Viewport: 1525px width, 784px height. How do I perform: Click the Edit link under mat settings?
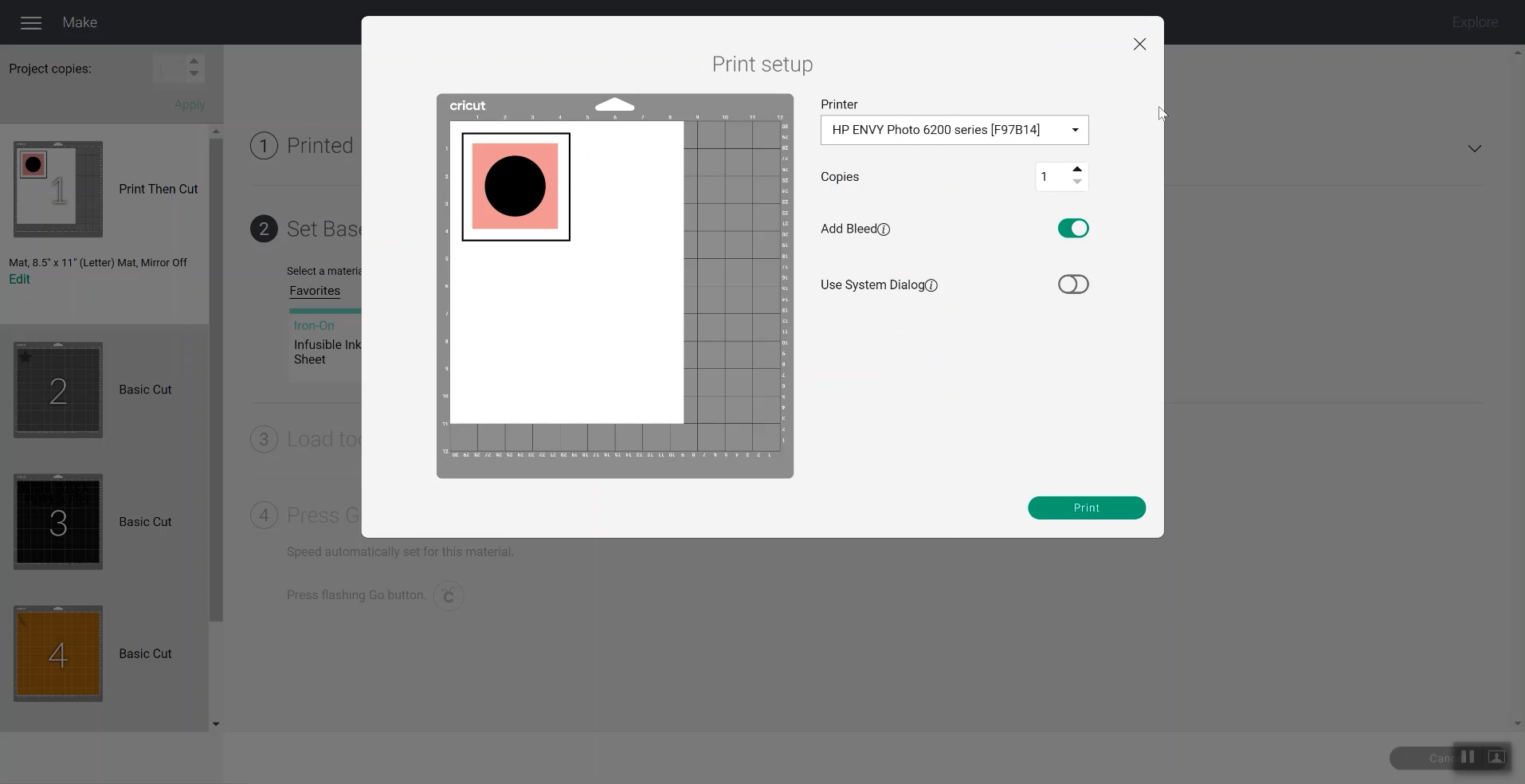pyautogui.click(x=19, y=279)
